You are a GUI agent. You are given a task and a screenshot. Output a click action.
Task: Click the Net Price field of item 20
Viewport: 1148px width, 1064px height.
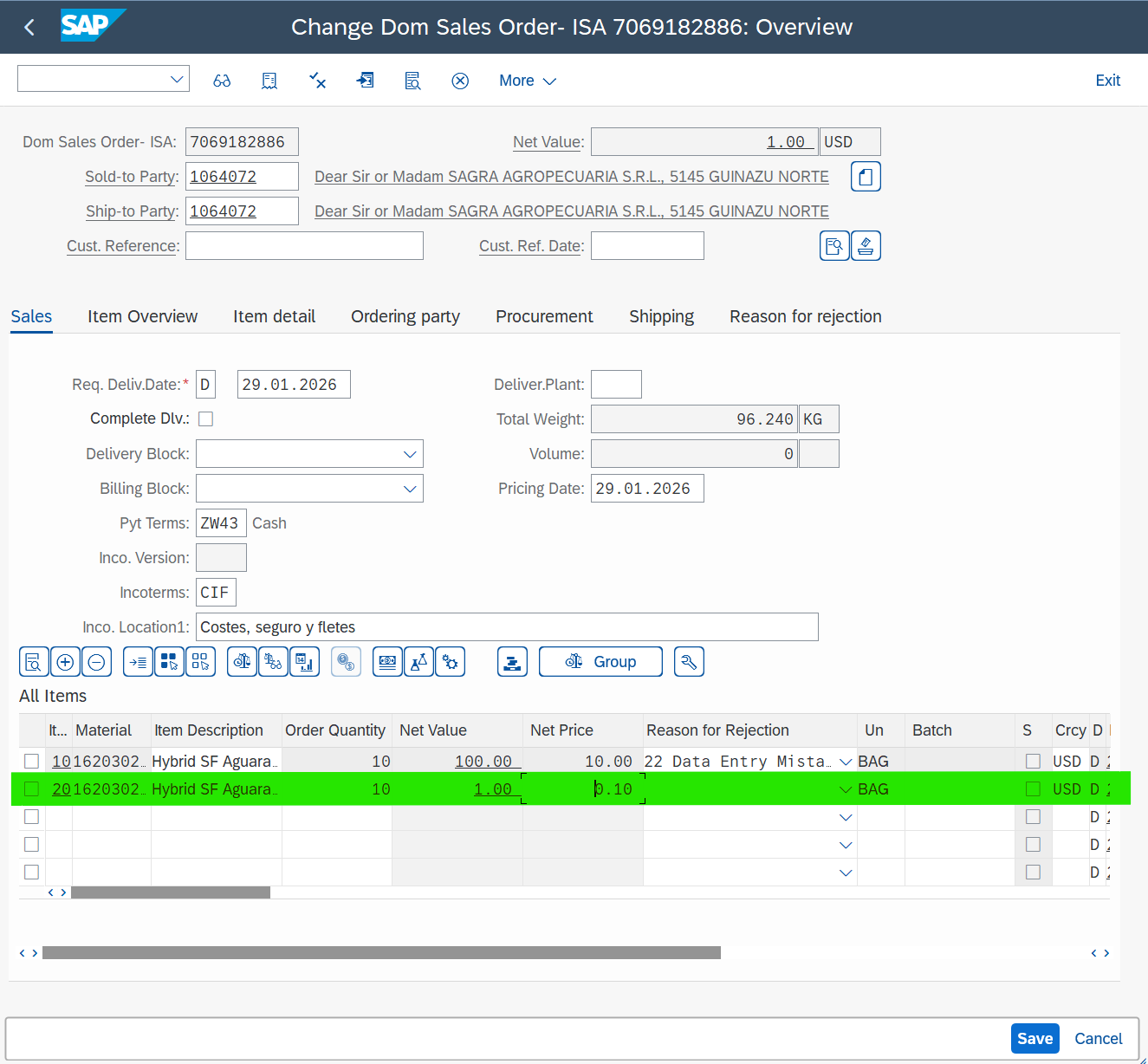coord(583,789)
